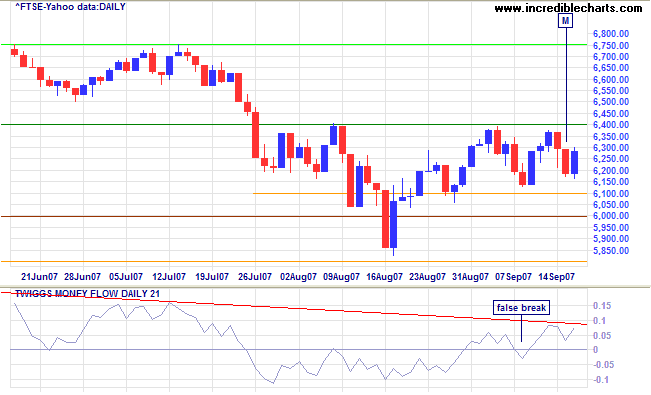Image resolution: width=651 pixels, height=395 pixels.
Task: Click the -0.1 money flow axis value
Action: 600,380
